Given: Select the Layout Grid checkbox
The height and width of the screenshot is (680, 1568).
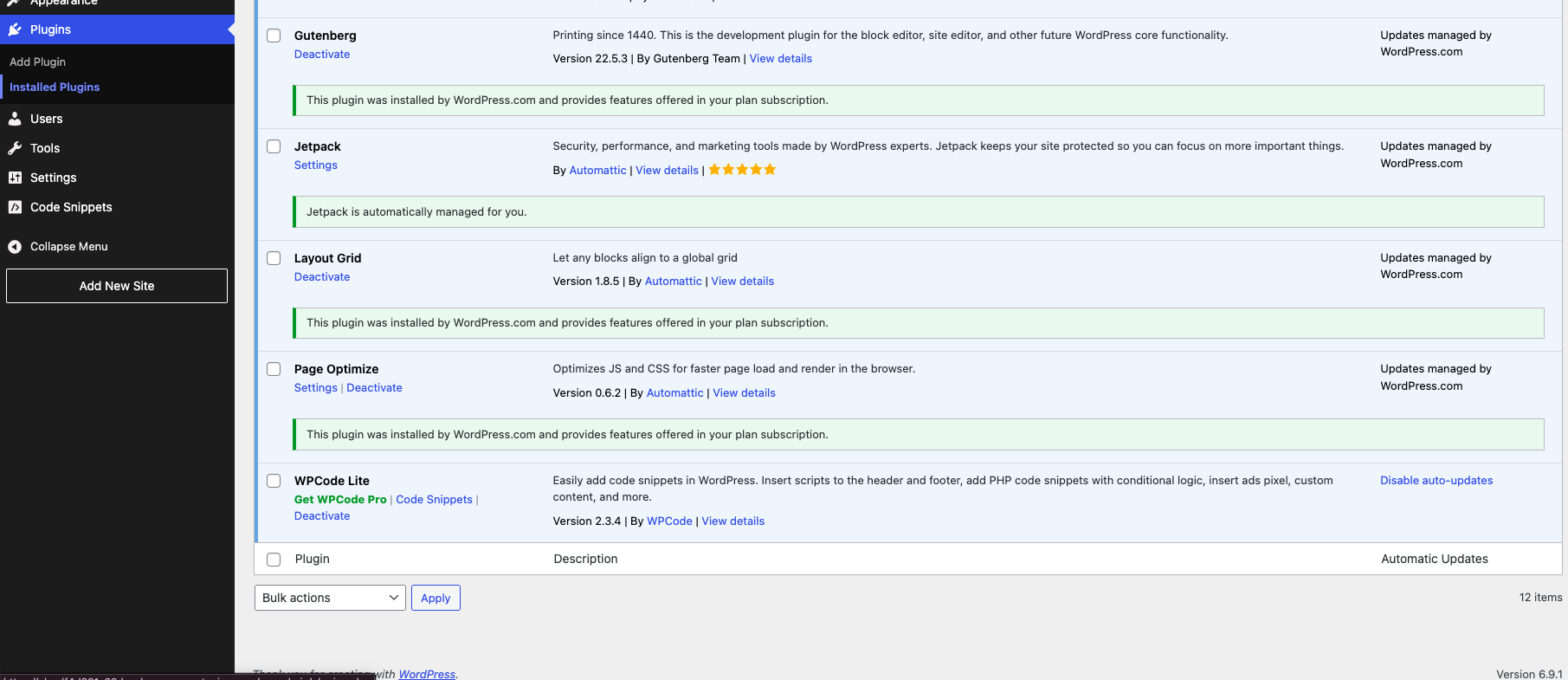Looking at the screenshot, I should 274,258.
